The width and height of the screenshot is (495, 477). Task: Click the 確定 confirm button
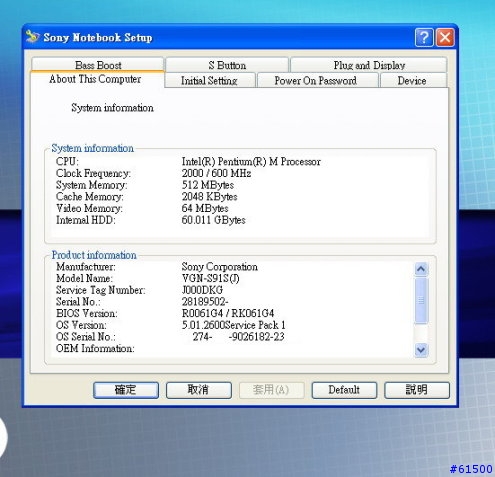coord(126,390)
